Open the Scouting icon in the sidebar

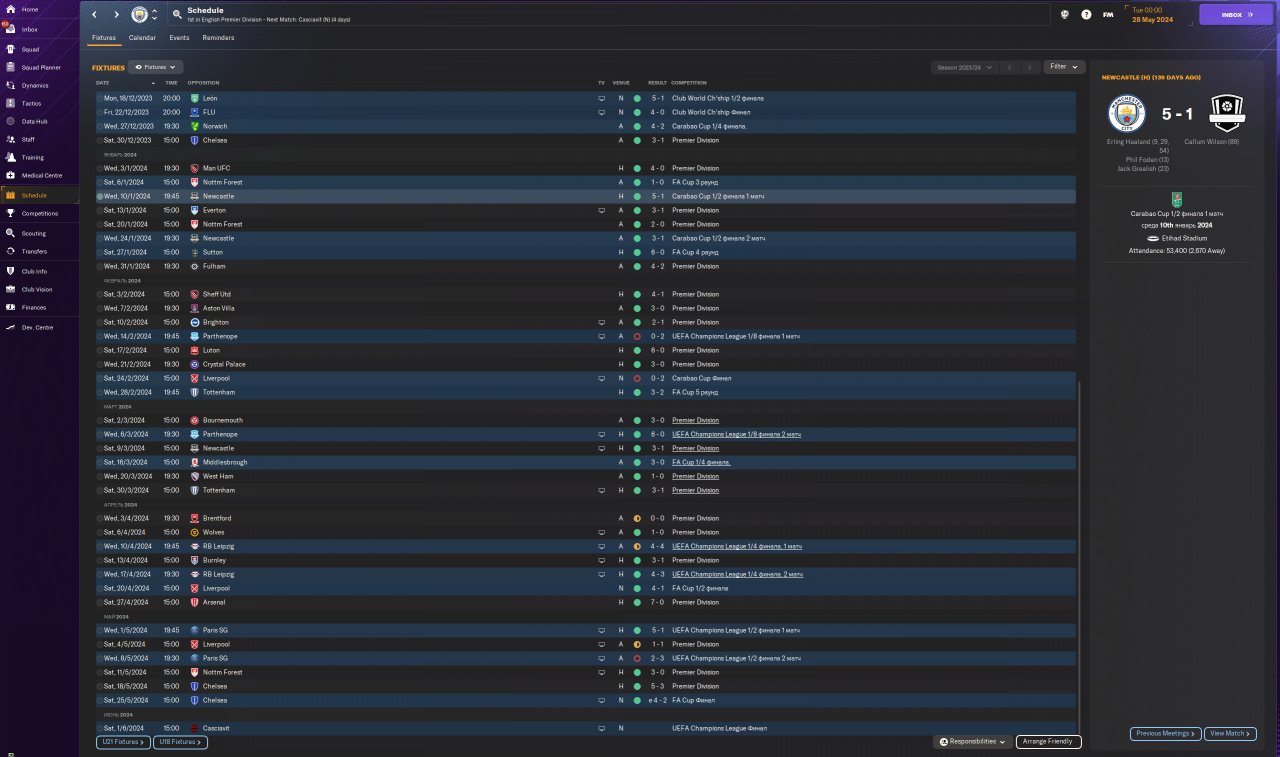11,233
